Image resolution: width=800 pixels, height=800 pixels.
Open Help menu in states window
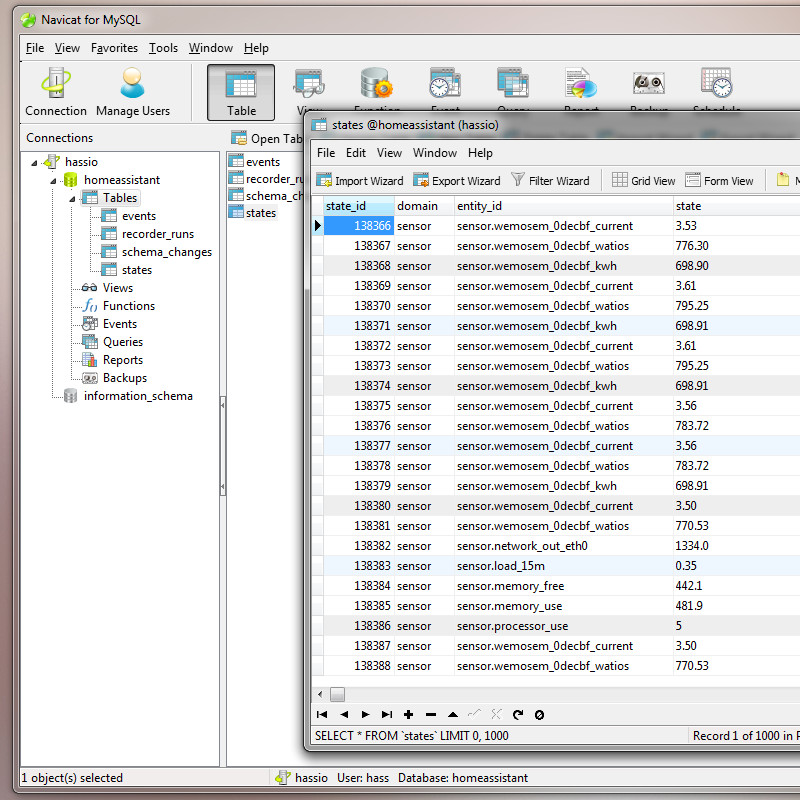click(480, 153)
